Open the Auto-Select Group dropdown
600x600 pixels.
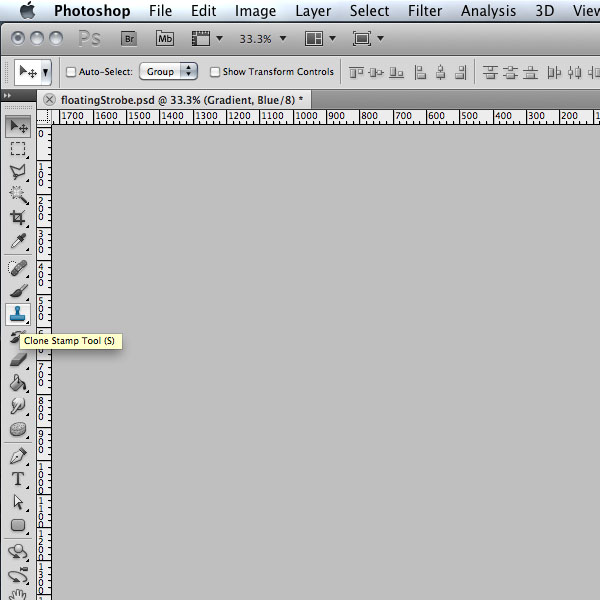coord(168,72)
